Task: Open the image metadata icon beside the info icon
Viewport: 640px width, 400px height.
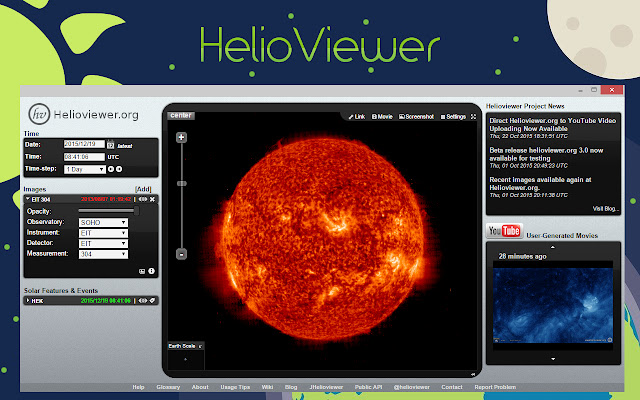Action: pyautogui.click(x=142, y=271)
